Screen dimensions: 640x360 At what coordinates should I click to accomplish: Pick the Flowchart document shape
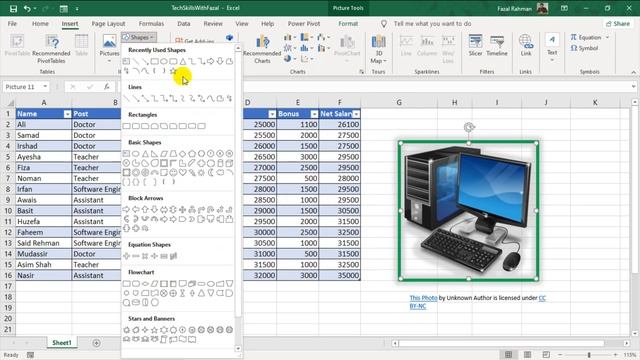(x=182, y=284)
